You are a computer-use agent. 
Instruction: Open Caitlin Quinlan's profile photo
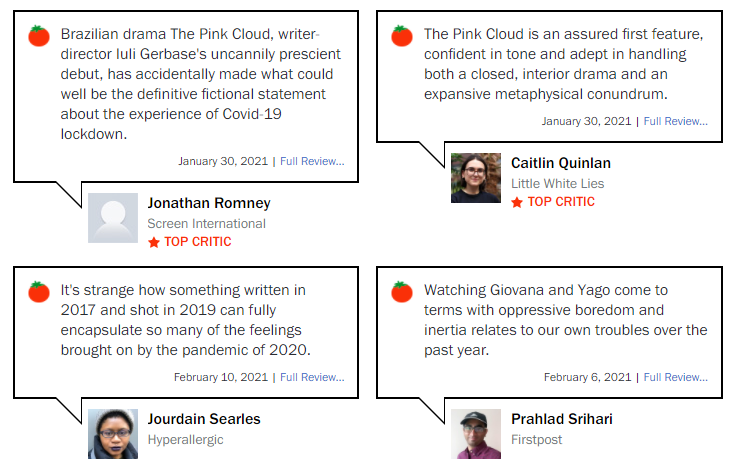476,178
